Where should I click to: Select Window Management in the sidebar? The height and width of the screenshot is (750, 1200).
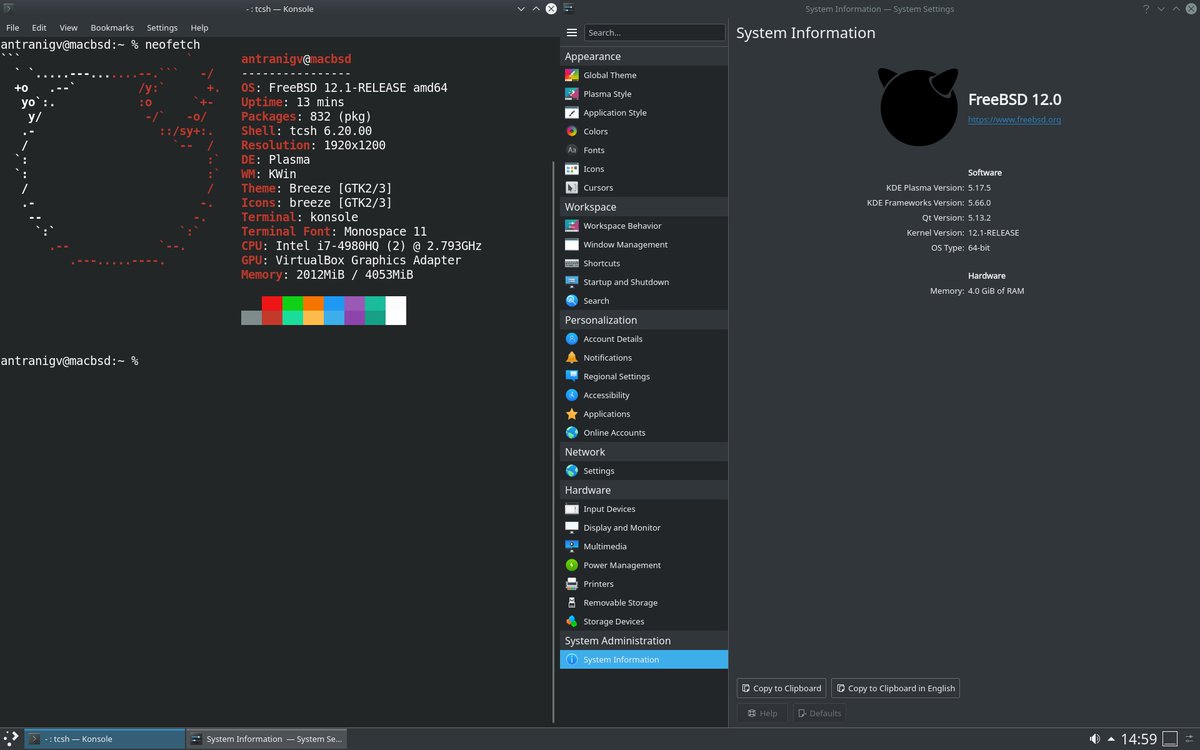(x=644, y=244)
